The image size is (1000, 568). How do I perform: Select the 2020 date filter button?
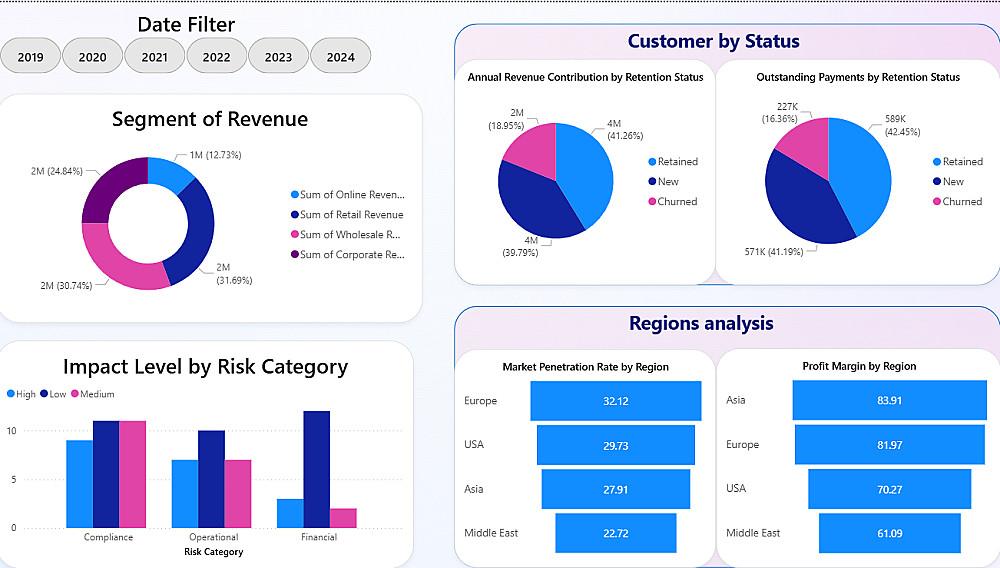coord(92,56)
